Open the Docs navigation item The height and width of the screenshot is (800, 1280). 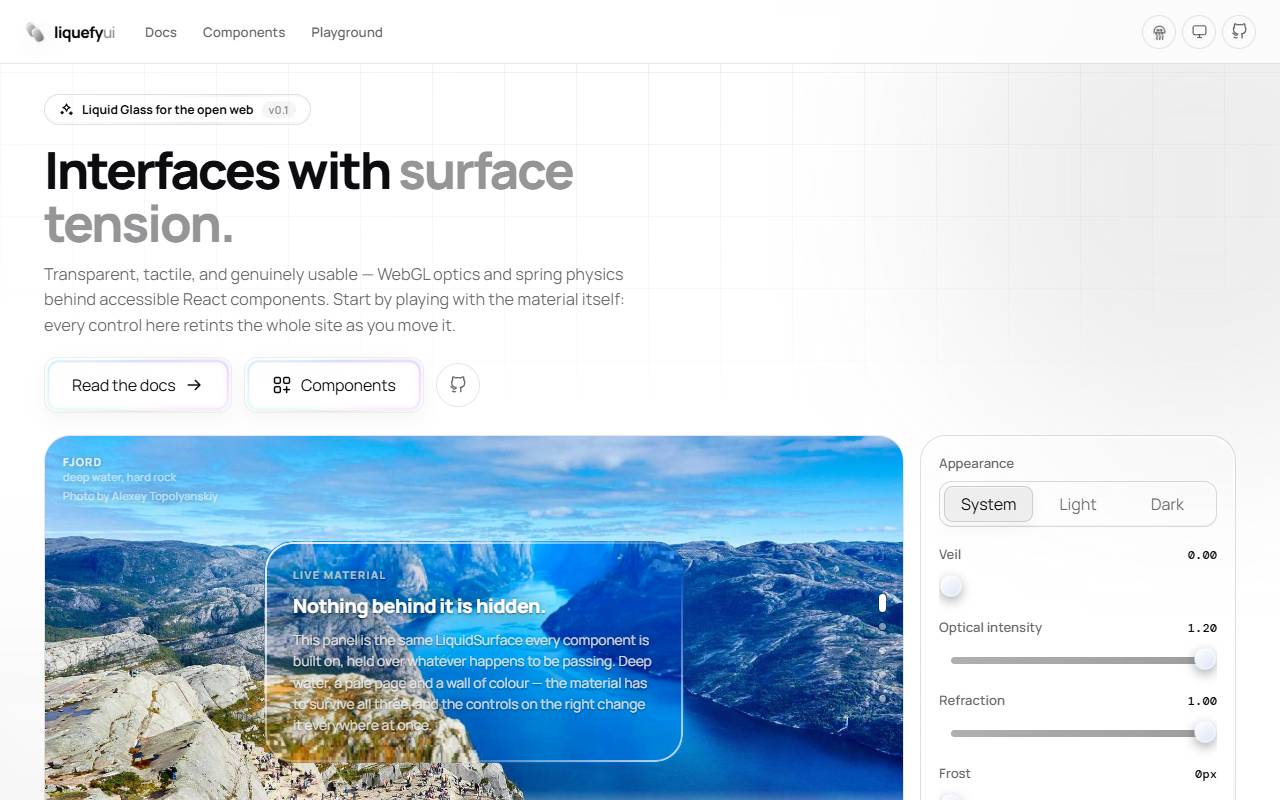[161, 32]
